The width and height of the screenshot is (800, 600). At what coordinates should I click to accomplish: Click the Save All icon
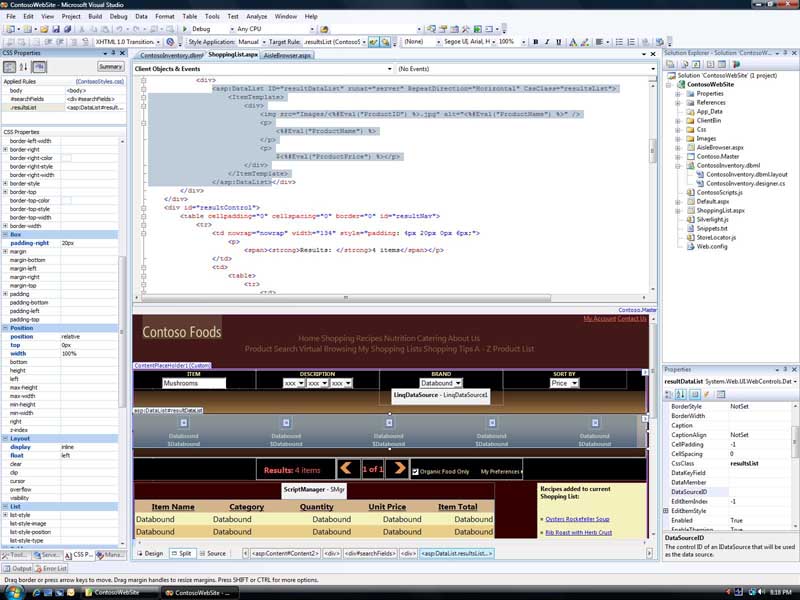67,29
